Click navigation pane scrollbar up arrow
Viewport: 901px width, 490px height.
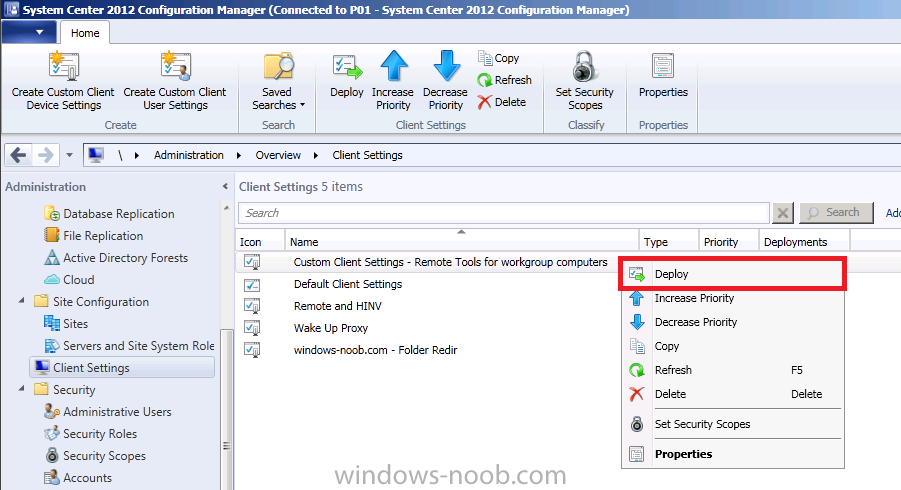[x=227, y=207]
